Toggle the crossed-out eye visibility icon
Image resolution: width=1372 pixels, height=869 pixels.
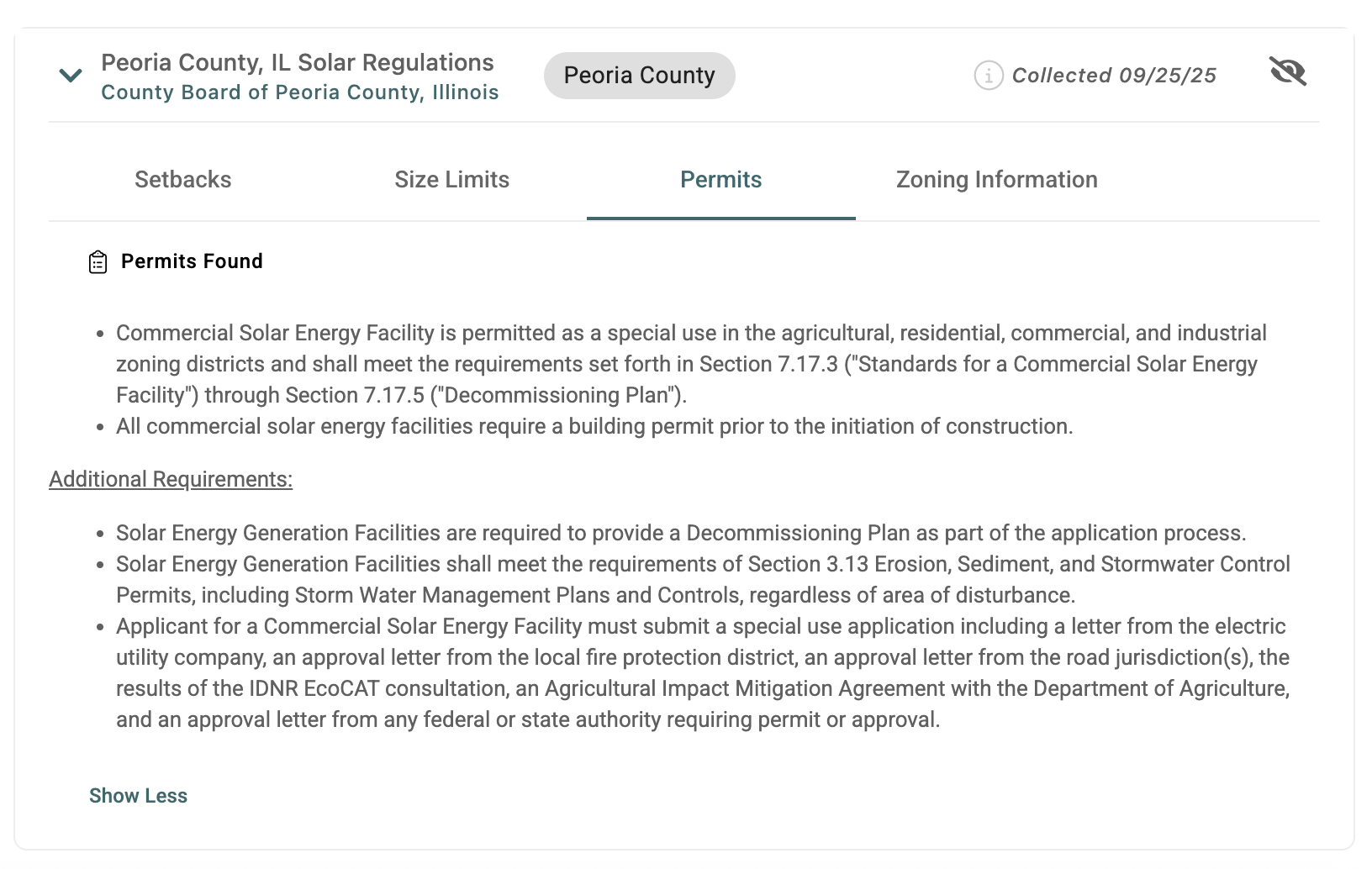point(1287,72)
